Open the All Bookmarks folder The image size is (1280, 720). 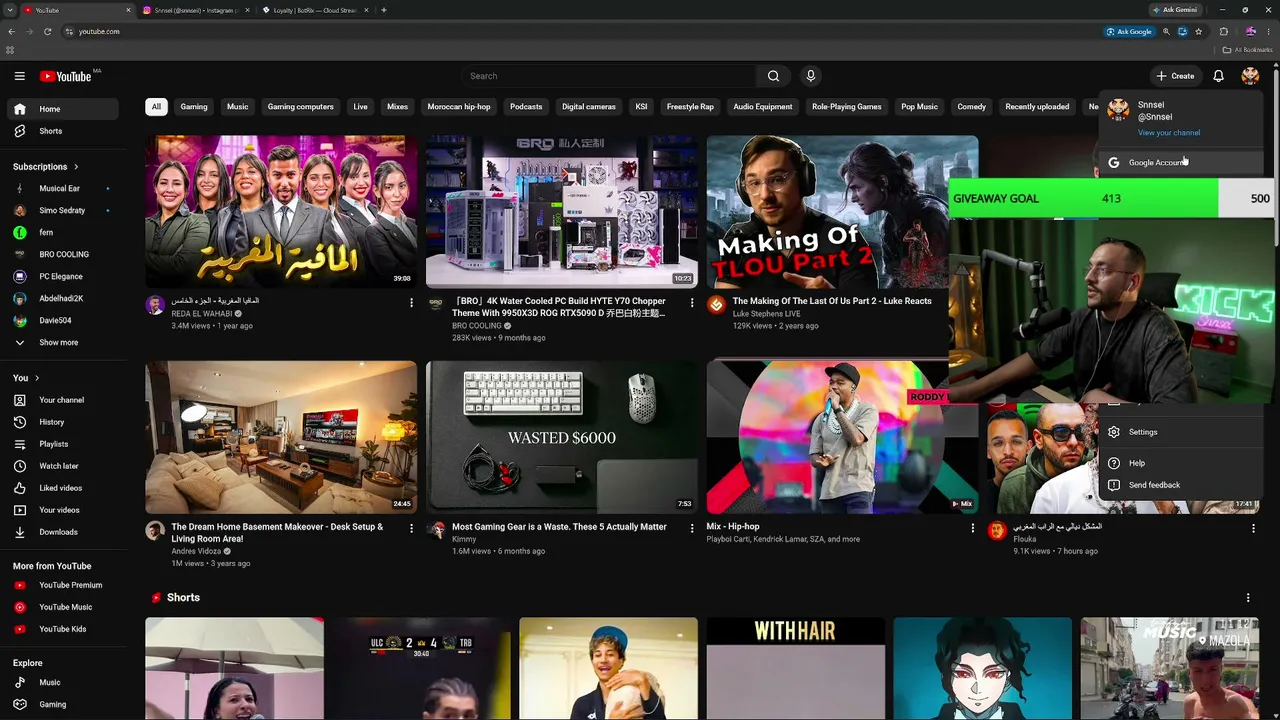[1248, 50]
